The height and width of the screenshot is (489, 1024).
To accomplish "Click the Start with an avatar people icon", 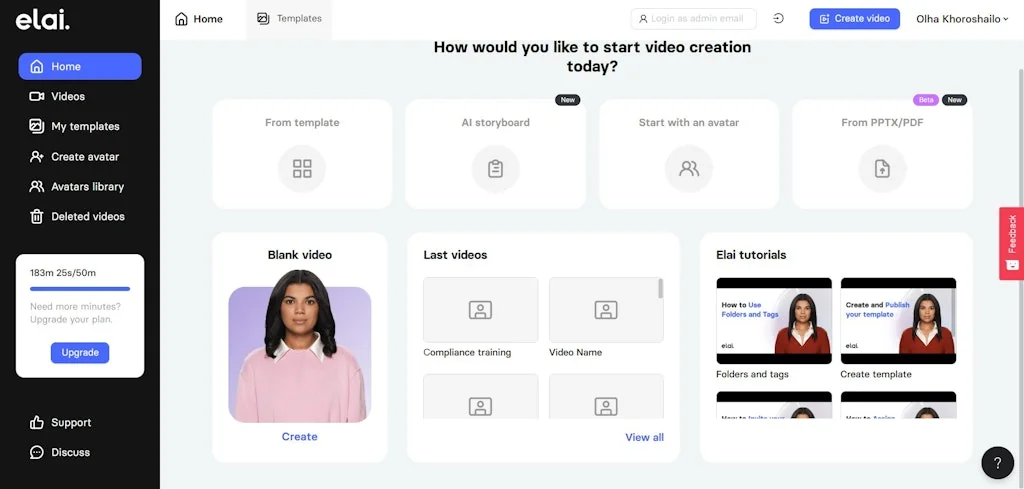I will 688,168.
